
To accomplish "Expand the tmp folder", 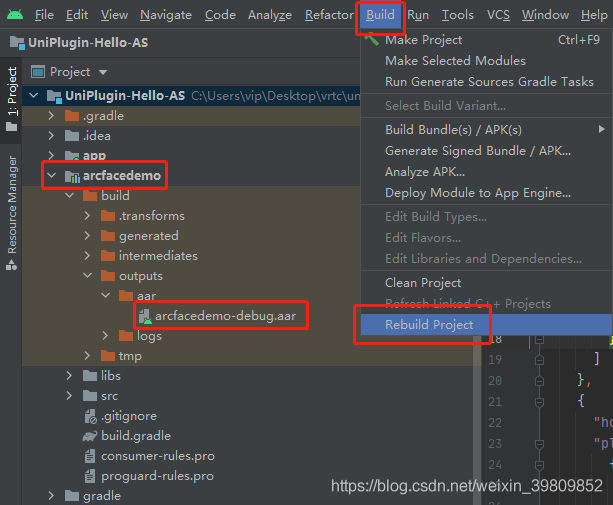I will tap(87, 356).
